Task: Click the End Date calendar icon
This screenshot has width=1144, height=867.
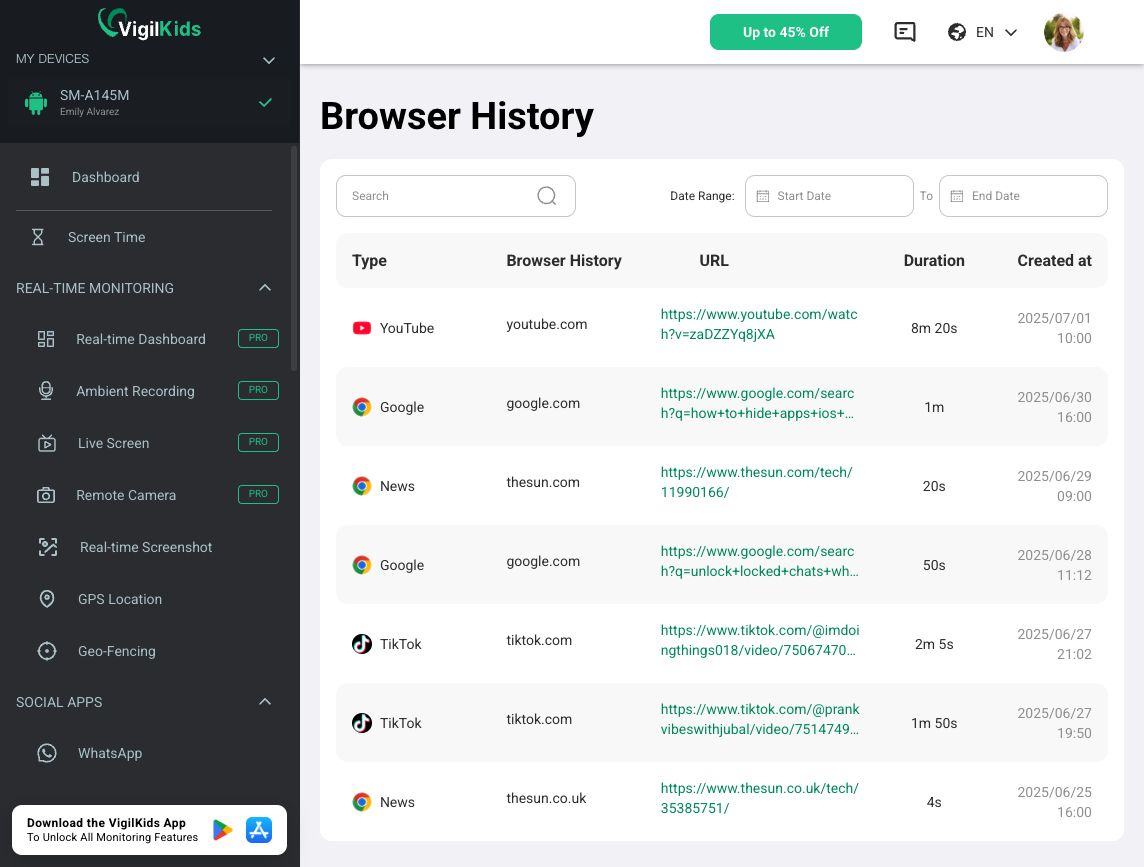Action: (956, 196)
